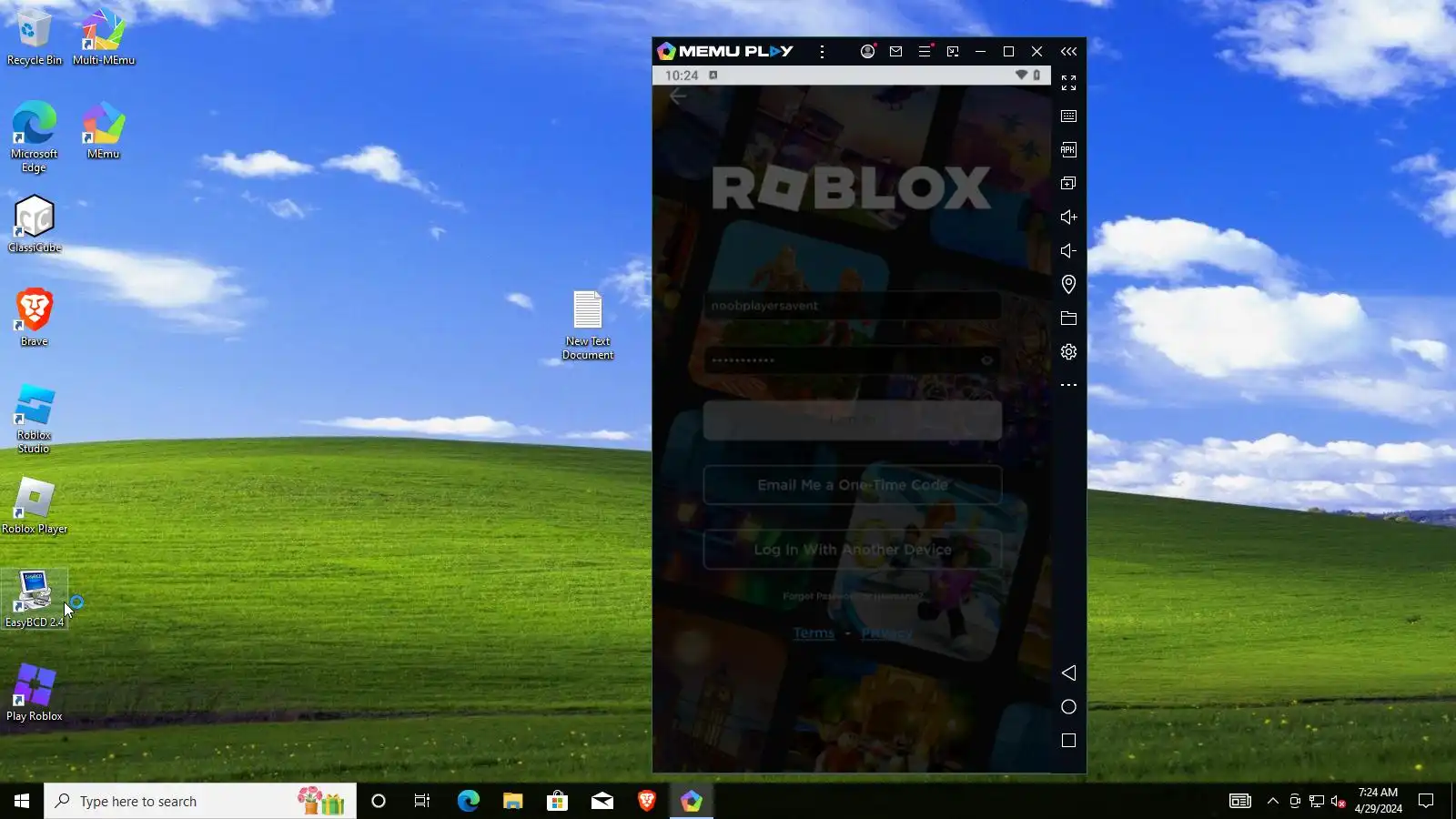Tap the Android recent apps square button

click(1068, 741)
